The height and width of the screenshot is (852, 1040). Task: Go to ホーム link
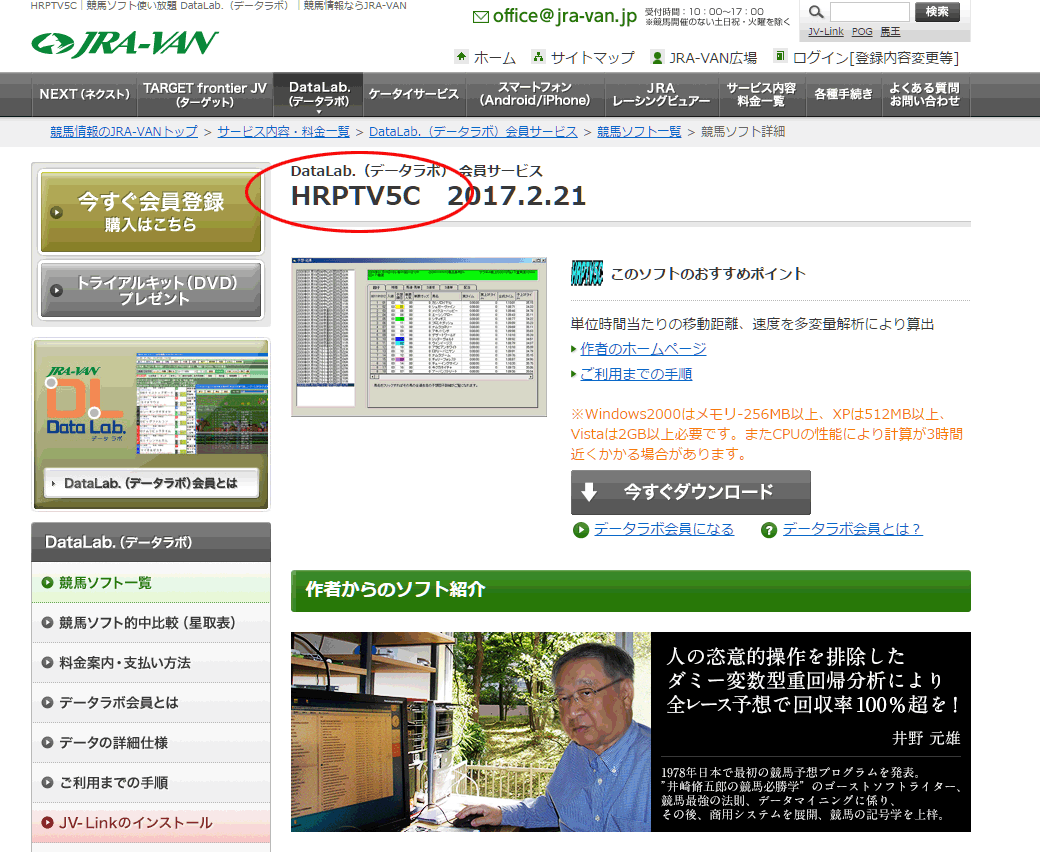495,58
